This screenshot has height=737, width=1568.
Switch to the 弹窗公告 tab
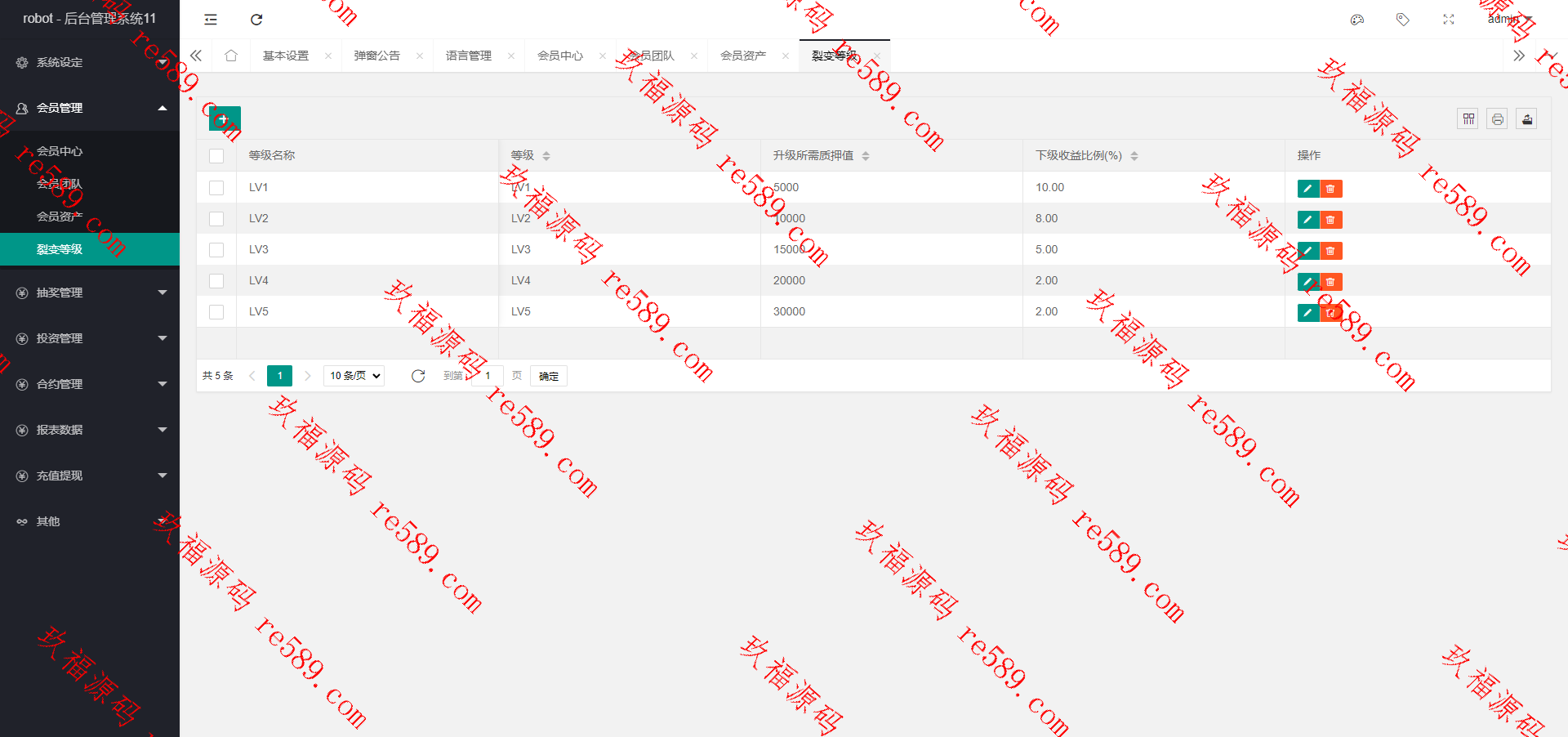377,56
